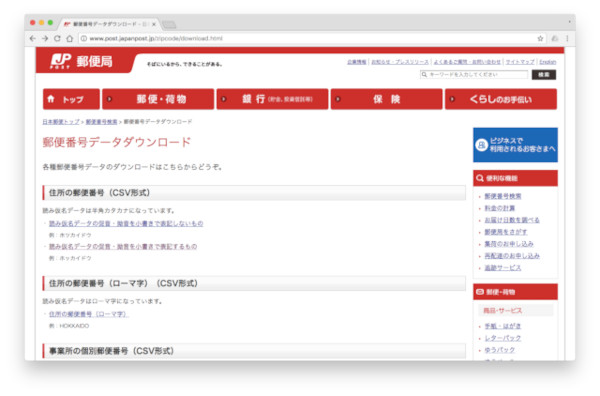Click the blue ビジネスで利用されるお客さまへ banner
Image resolution: width=600 pixels, height=396 pixels.
click(x=515, y=145)
